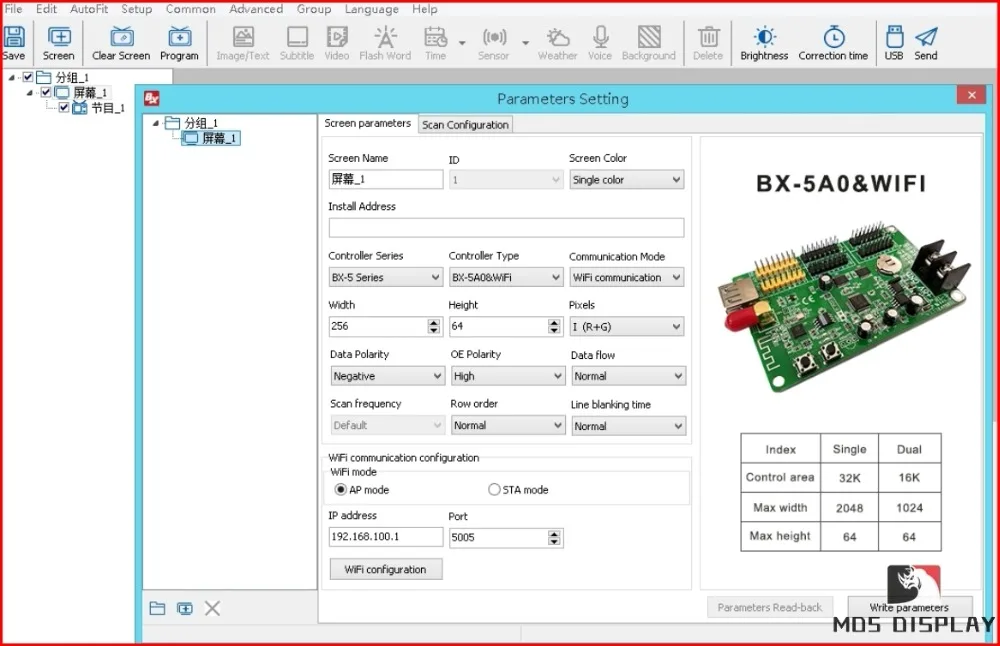This screenshot has width=1000, height=646.
Task: Open the Edit menu
Action: pos(46,9)
